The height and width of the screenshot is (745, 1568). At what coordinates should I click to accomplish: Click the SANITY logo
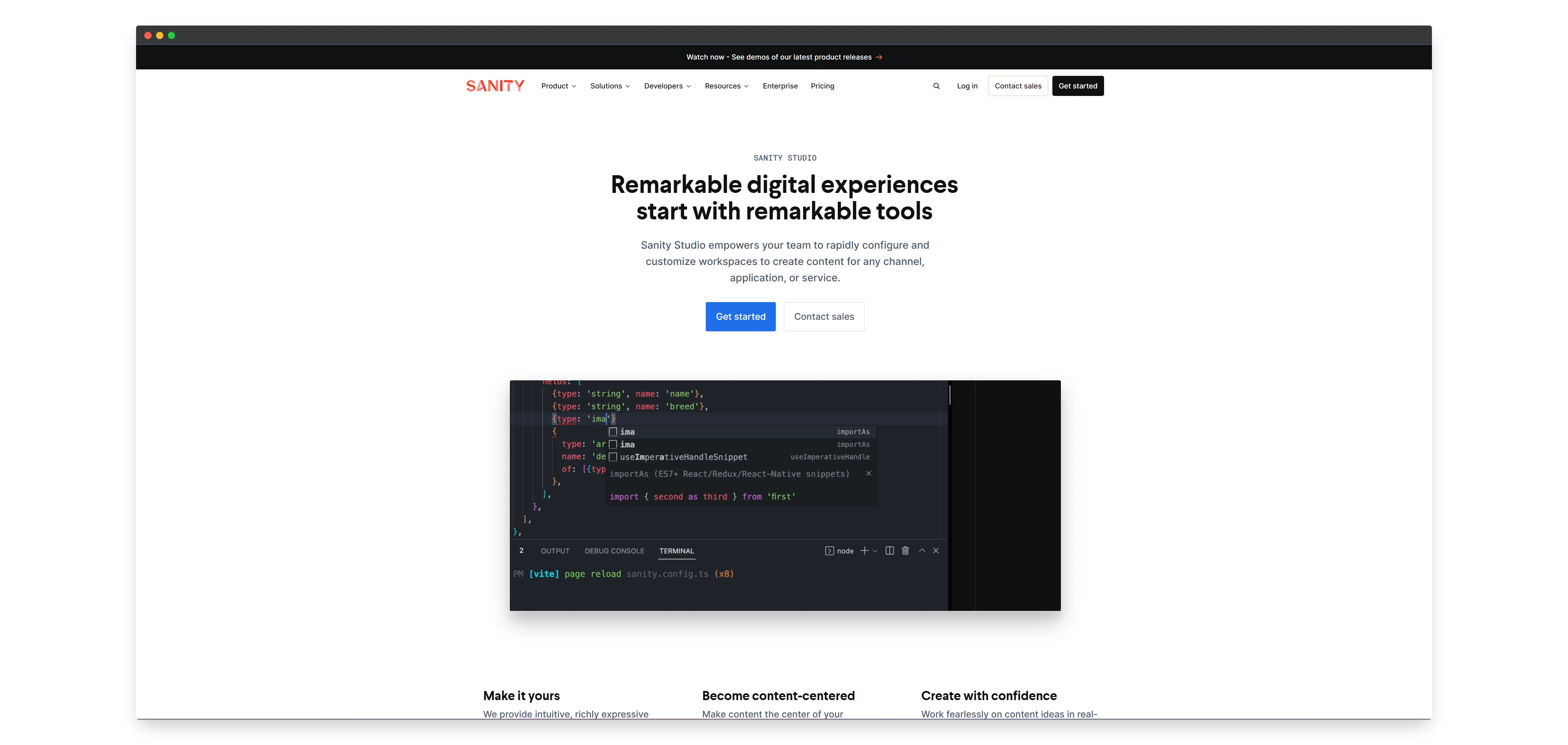495,86
